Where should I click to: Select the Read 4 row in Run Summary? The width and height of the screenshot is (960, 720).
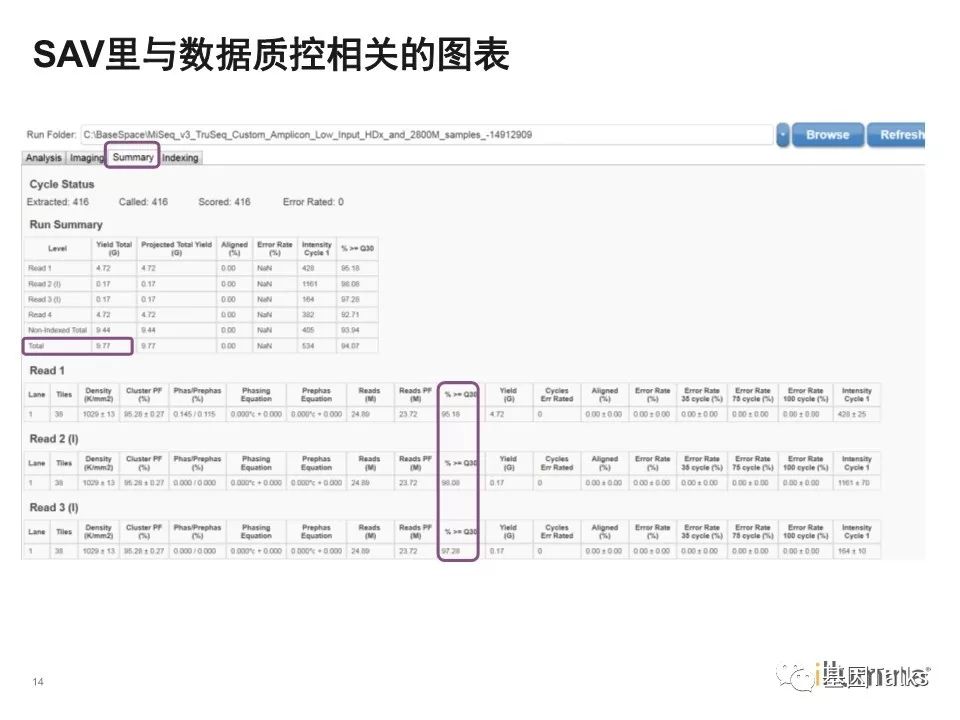pos(40,313)
